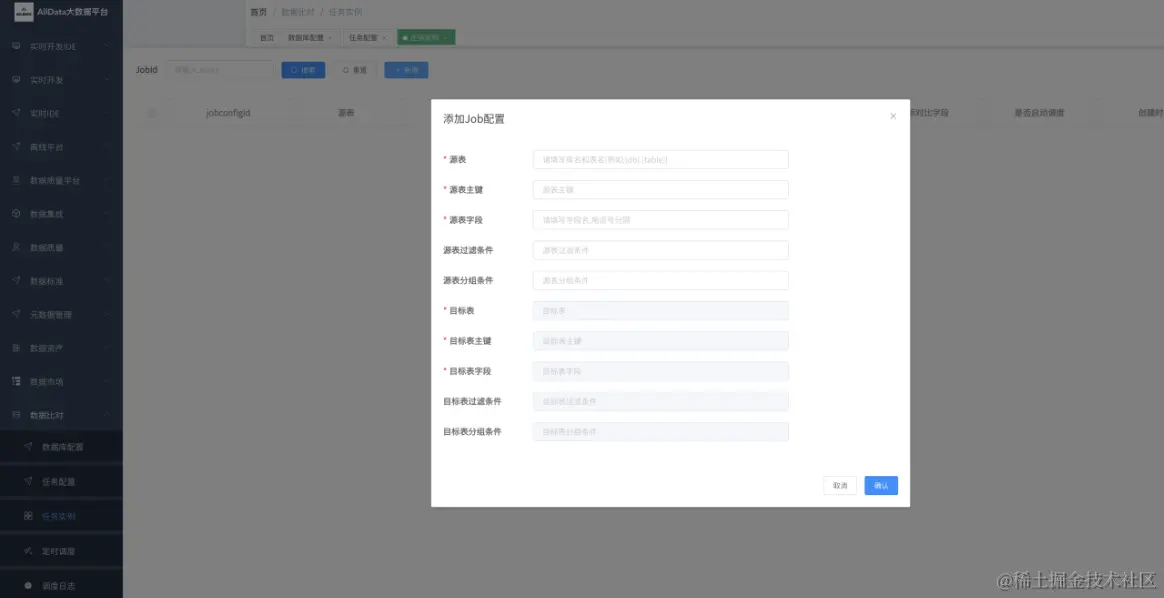The width and height of the screenshot is (1164, 598).
Task: Expand the 数据市场 menu chevron
Action: point(108,381)
